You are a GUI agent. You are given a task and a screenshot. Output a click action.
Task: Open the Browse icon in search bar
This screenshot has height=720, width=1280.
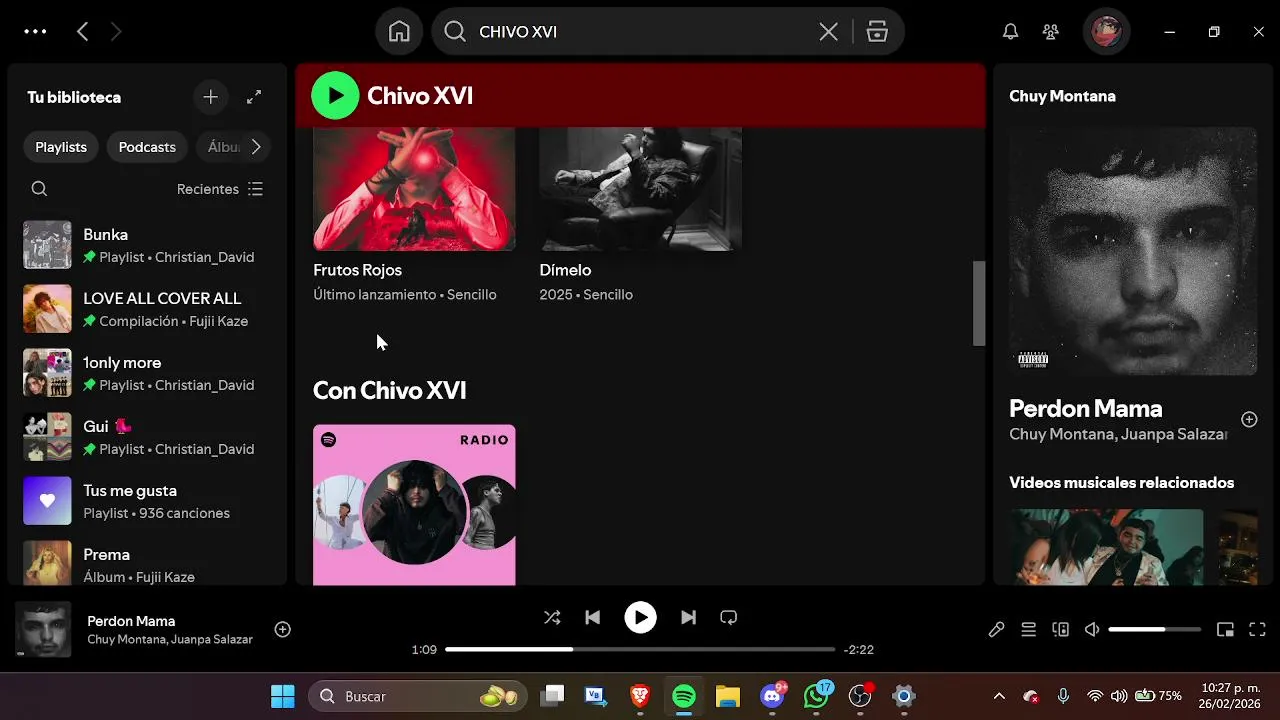pos(877,32)
